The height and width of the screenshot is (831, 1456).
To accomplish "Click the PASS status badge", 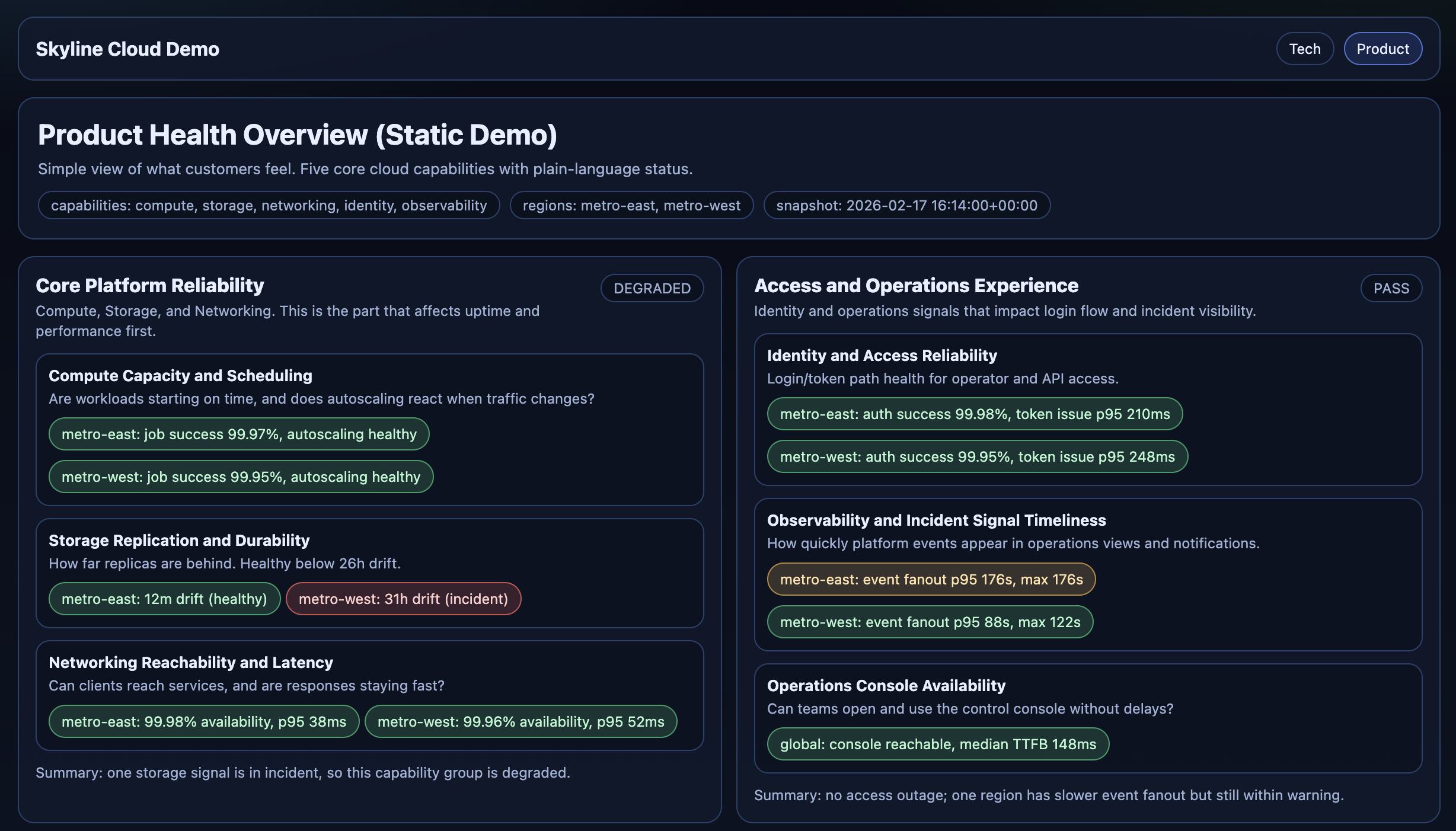I will (1391, 288).
